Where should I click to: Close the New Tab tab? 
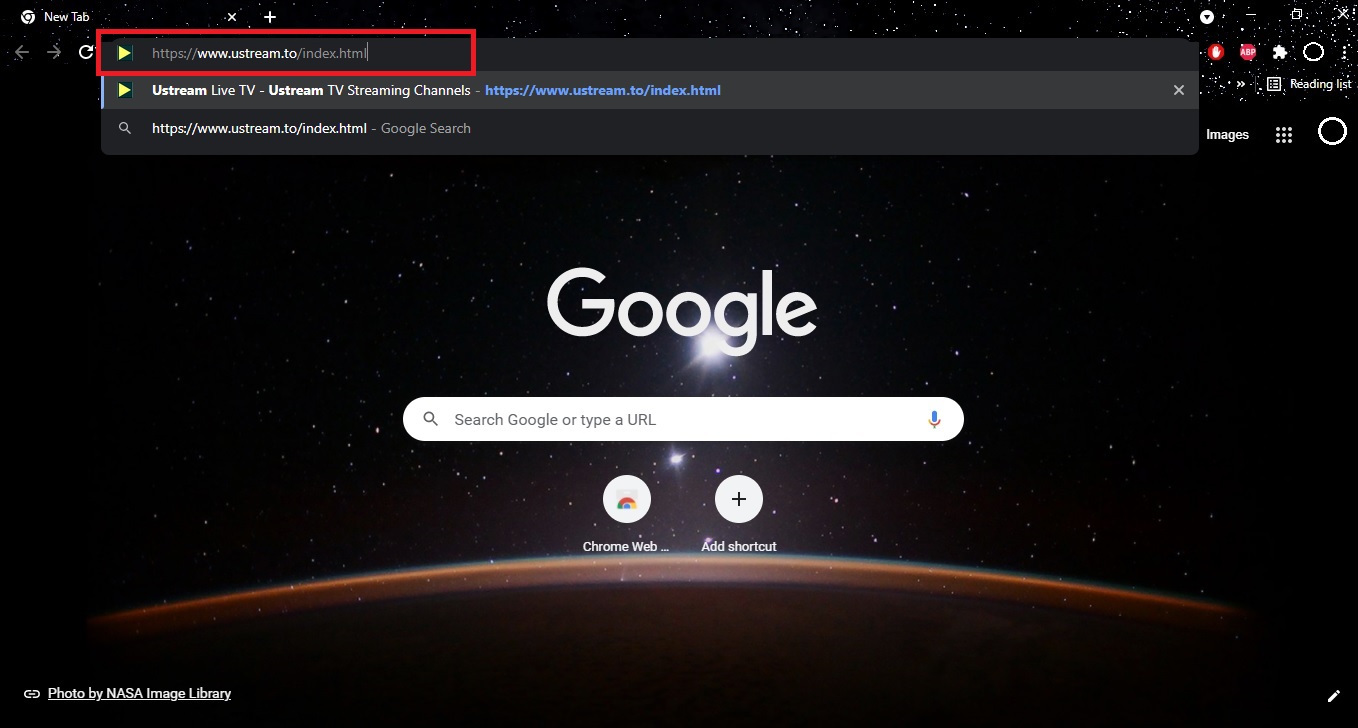coord(232,17)
